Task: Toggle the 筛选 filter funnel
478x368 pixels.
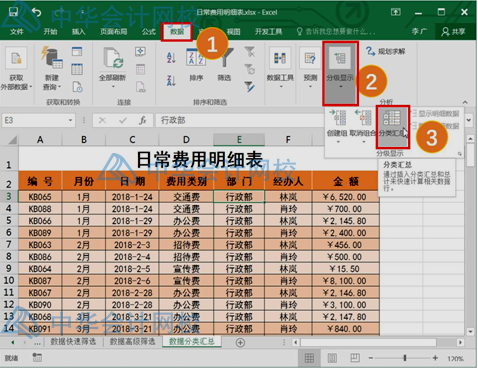Action: [x=225, y=65]
